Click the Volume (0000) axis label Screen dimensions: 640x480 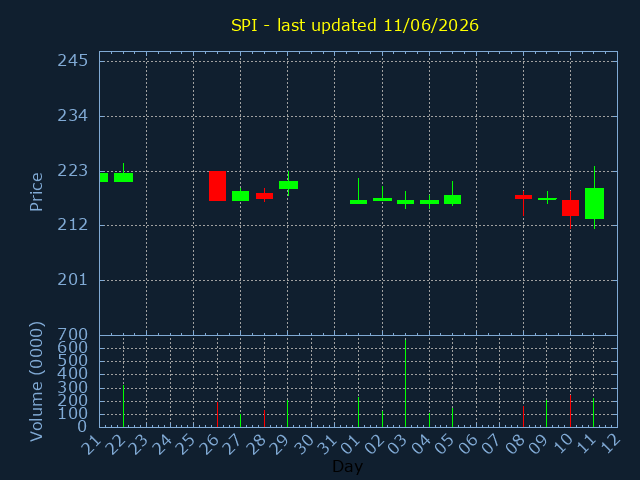(36, 382)
